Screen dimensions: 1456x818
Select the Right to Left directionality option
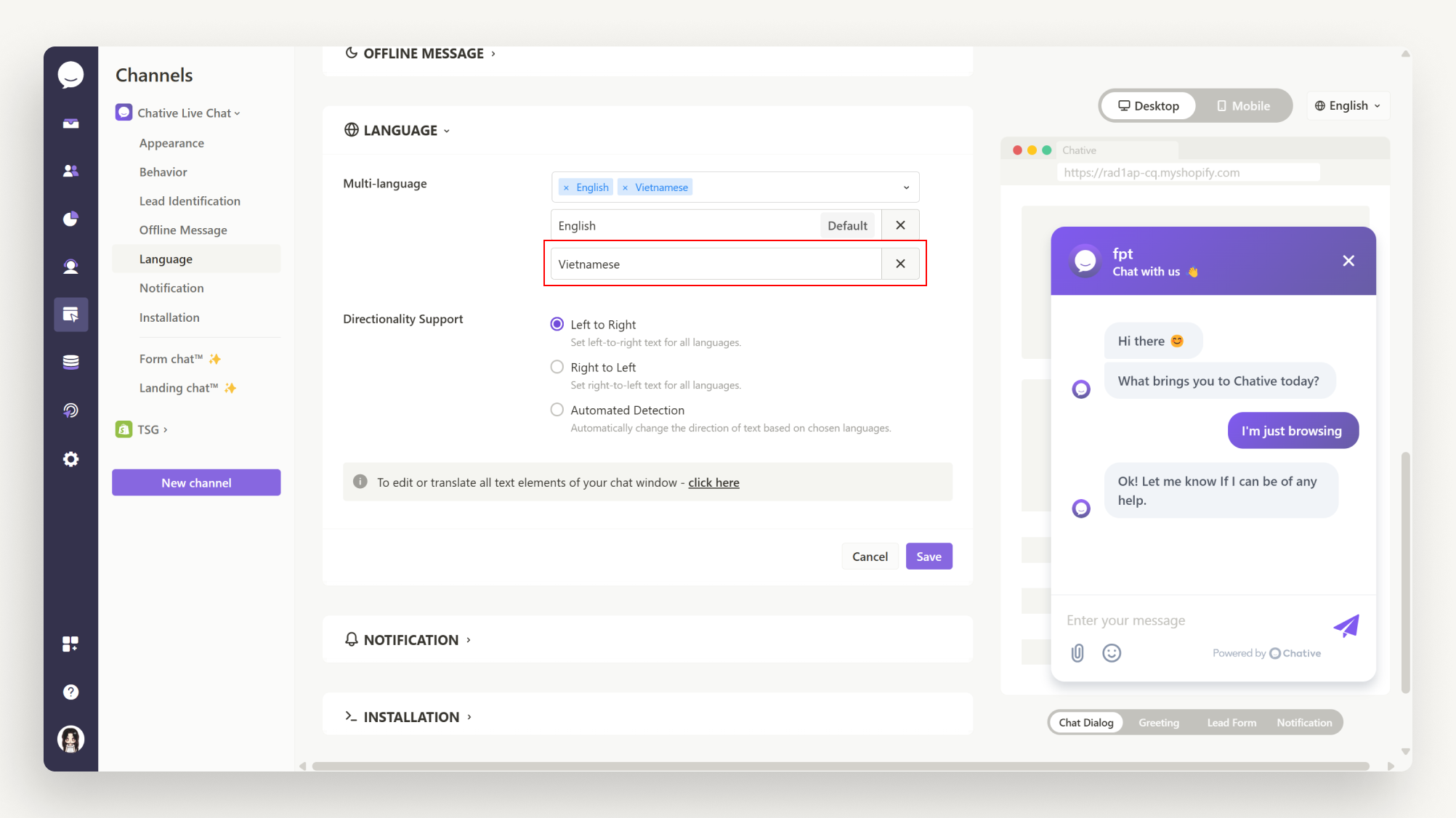(557, 367)
